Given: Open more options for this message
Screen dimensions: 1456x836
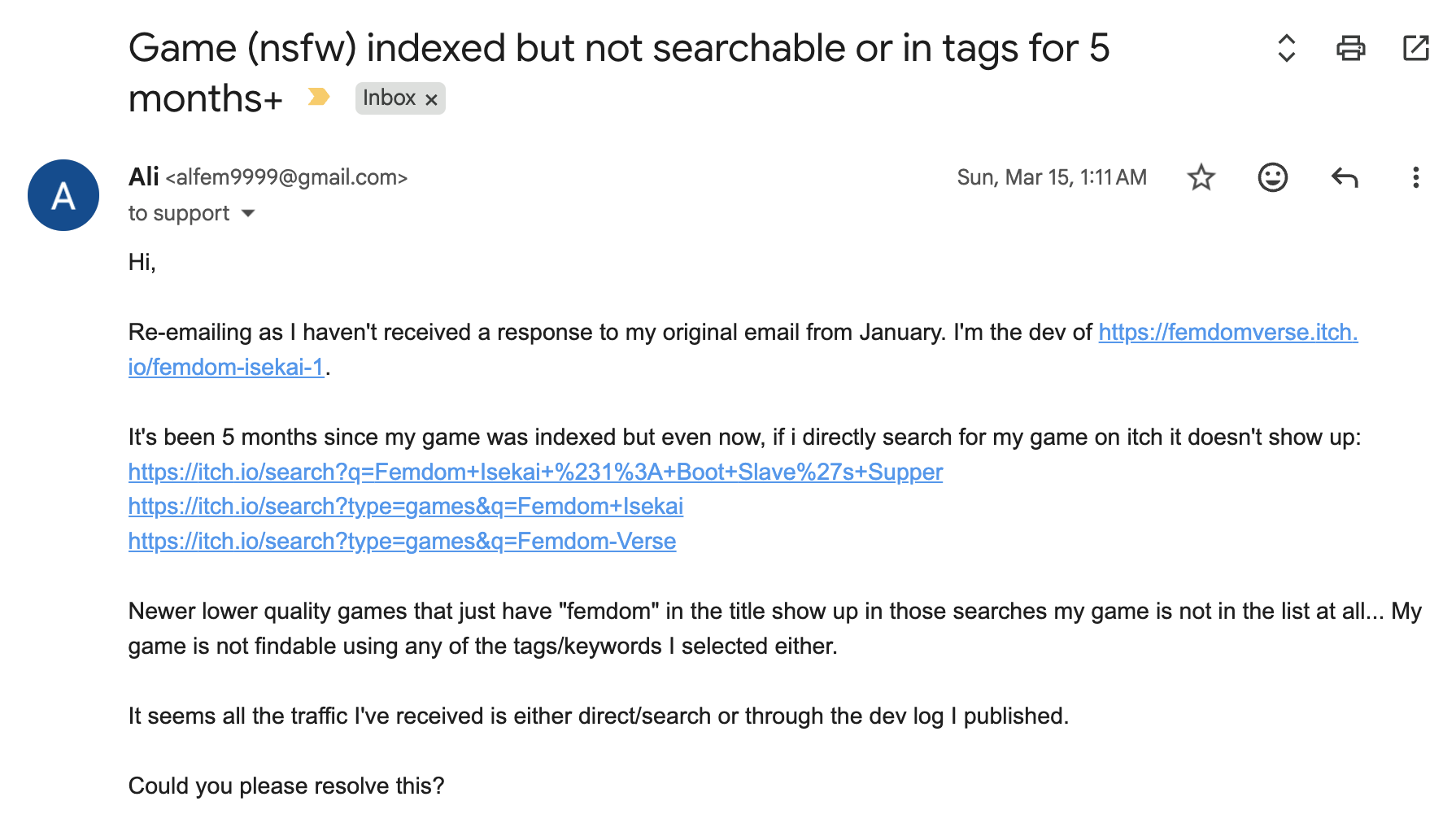Looking at the screenshot, I should click(1416, 177).
